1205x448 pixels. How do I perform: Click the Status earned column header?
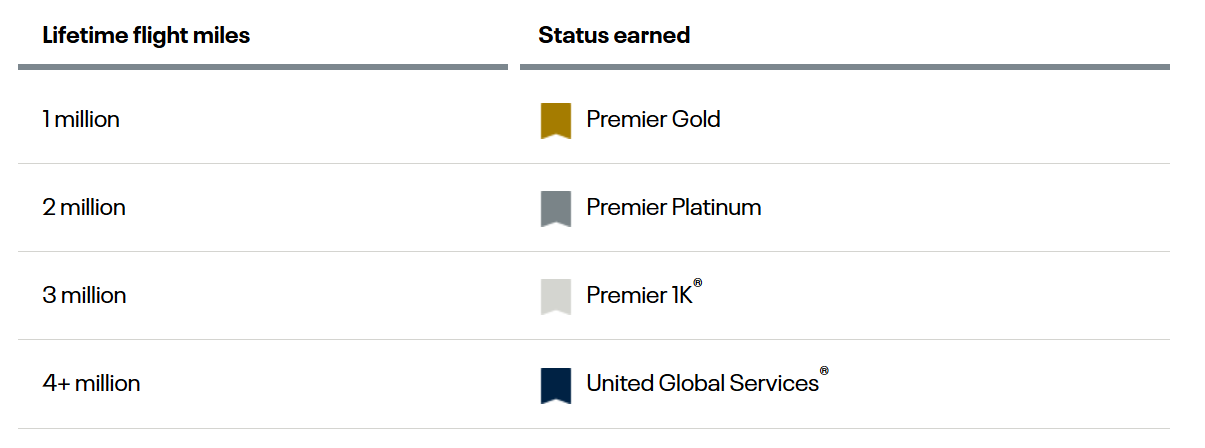[x=614, y=36]
